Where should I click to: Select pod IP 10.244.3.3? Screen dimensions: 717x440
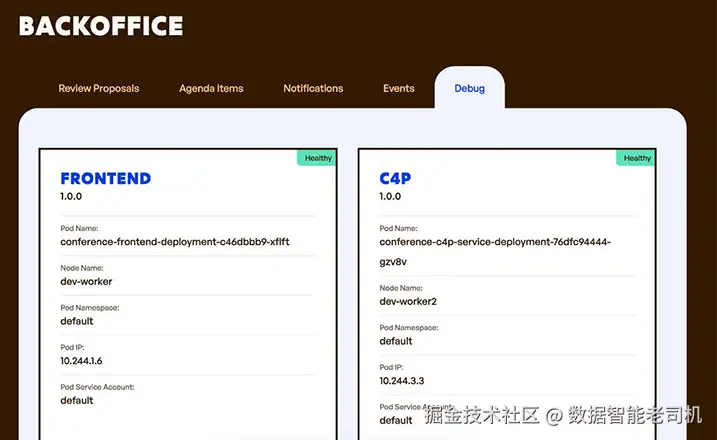pos(401,381)
